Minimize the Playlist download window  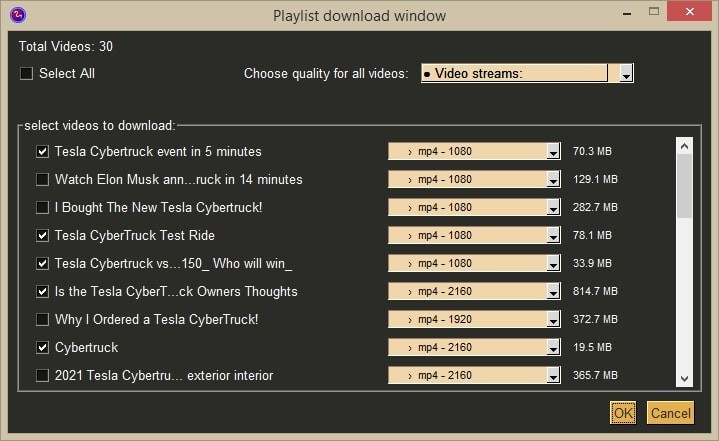[625, 14]
